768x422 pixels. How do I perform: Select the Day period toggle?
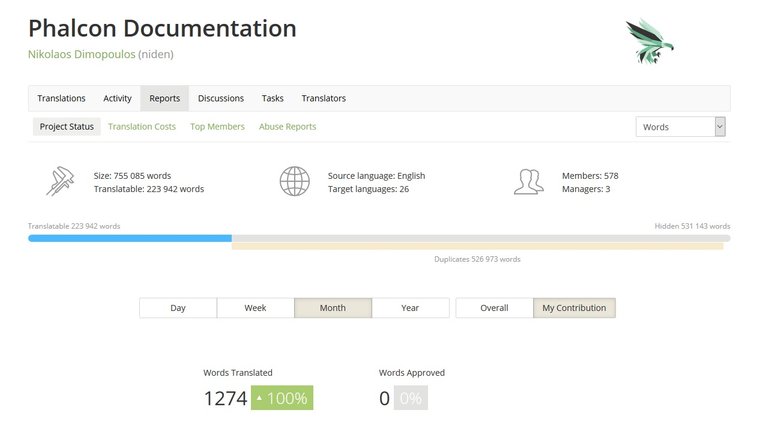pos(178,308)
